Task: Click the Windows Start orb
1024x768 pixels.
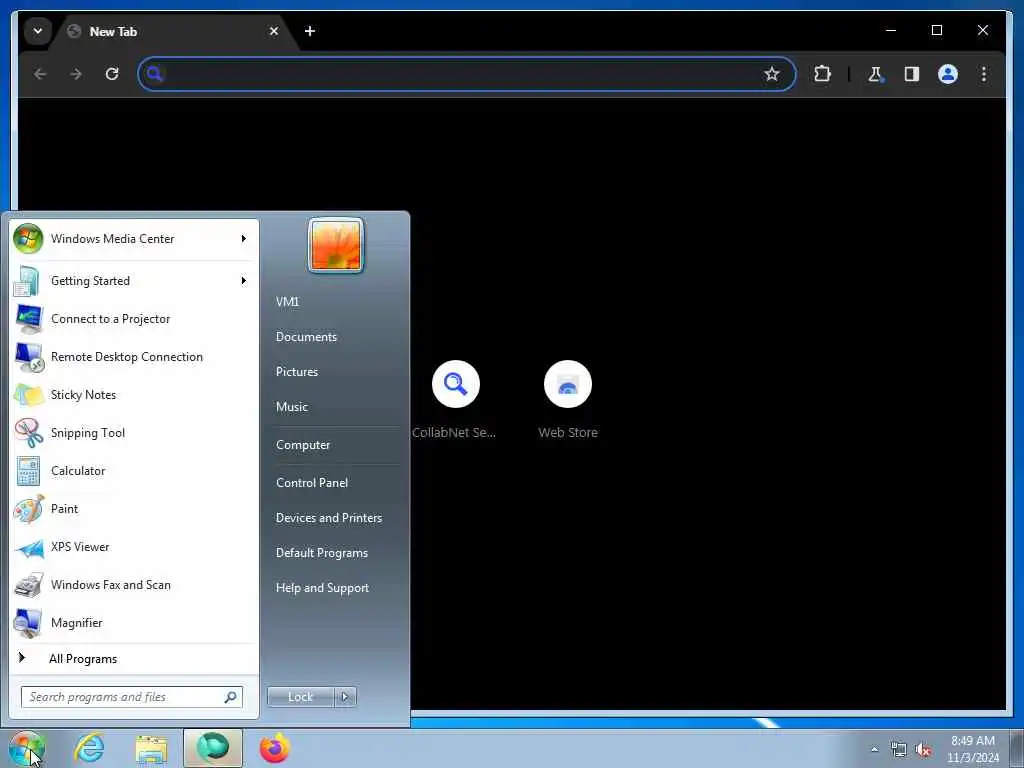Action: click(27, 748)
